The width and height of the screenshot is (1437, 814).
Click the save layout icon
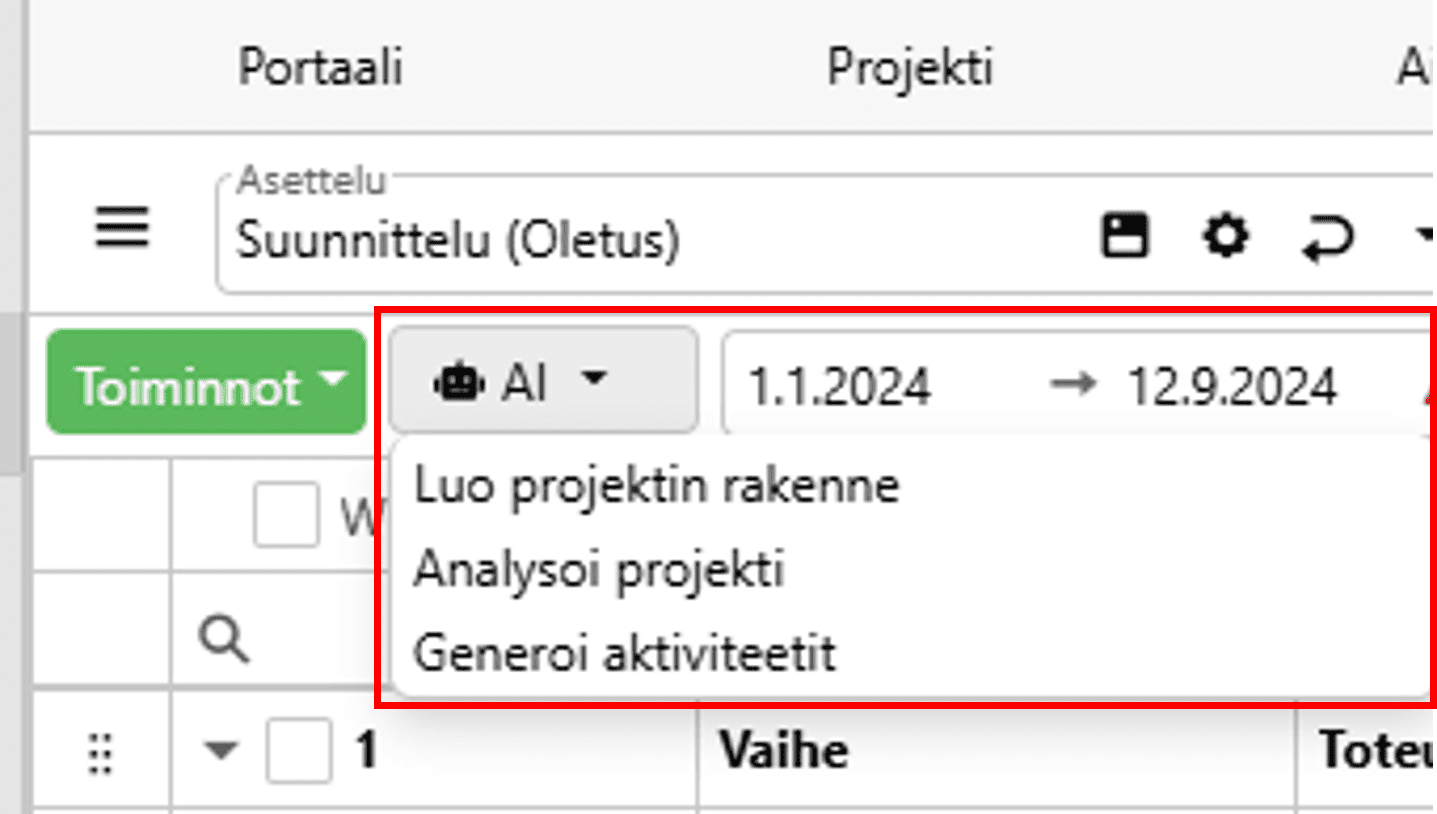1125,237
